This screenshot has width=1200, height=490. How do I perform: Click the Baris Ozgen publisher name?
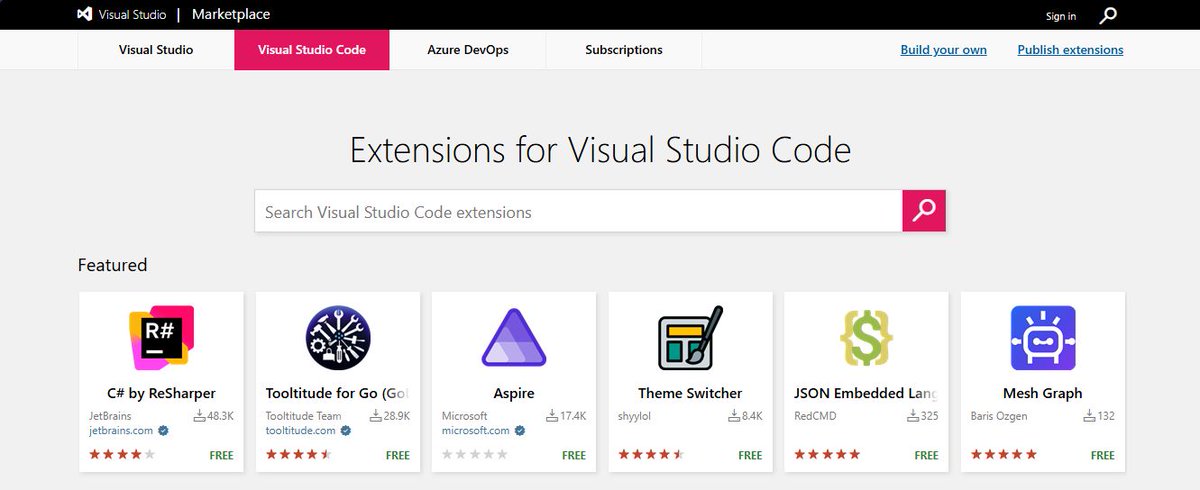[998, 416]
